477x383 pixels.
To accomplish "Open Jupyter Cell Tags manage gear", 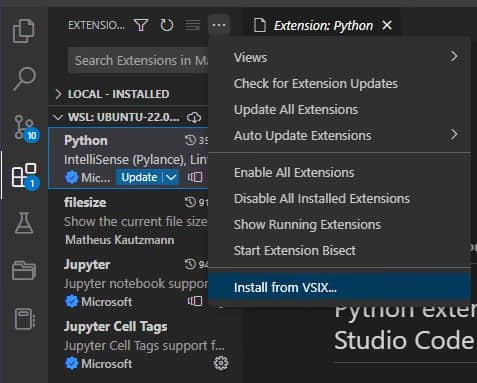I will point(221,363).
